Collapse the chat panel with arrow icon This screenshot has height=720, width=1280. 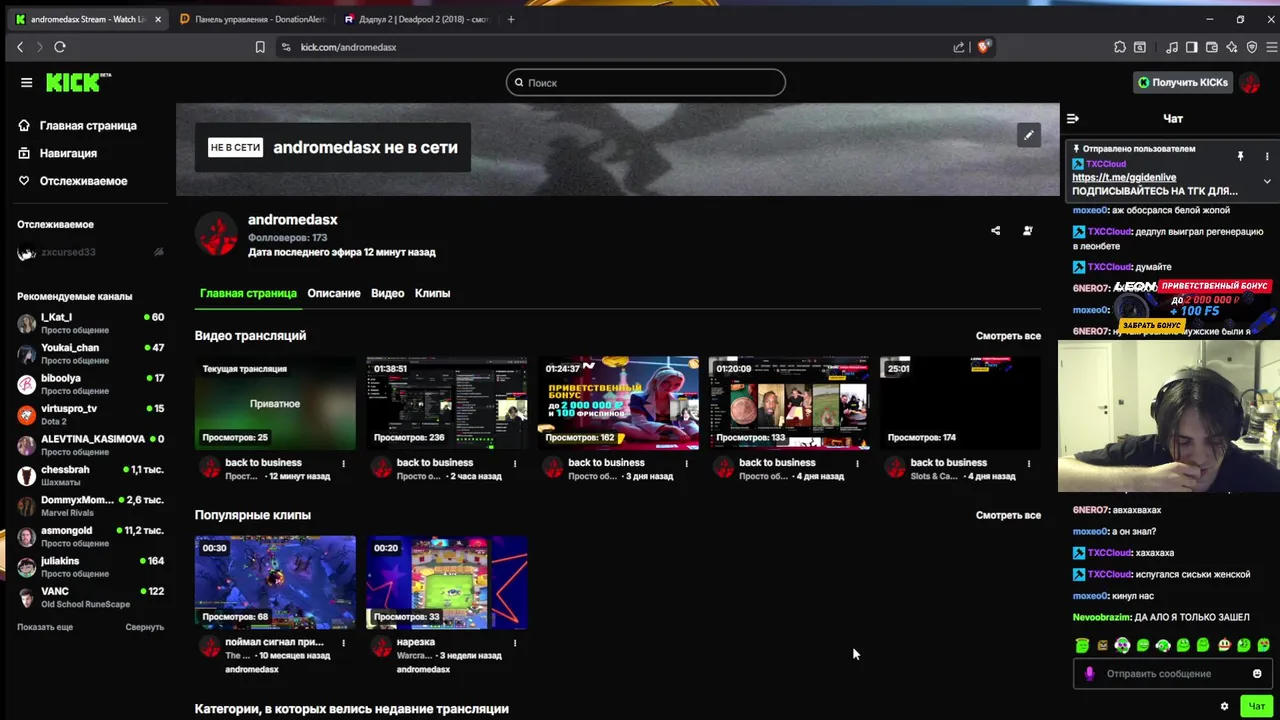[x=1073, y=119]
